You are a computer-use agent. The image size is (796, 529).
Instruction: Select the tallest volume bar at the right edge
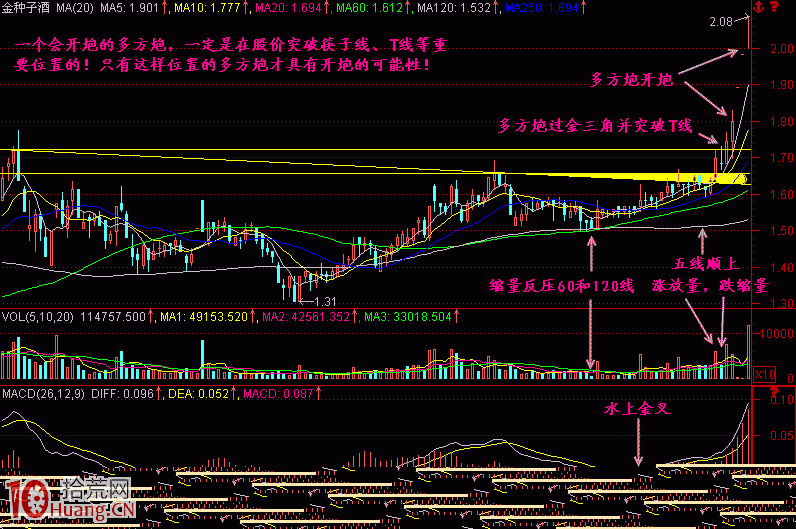pyautogui.click(x=748, y=352)
